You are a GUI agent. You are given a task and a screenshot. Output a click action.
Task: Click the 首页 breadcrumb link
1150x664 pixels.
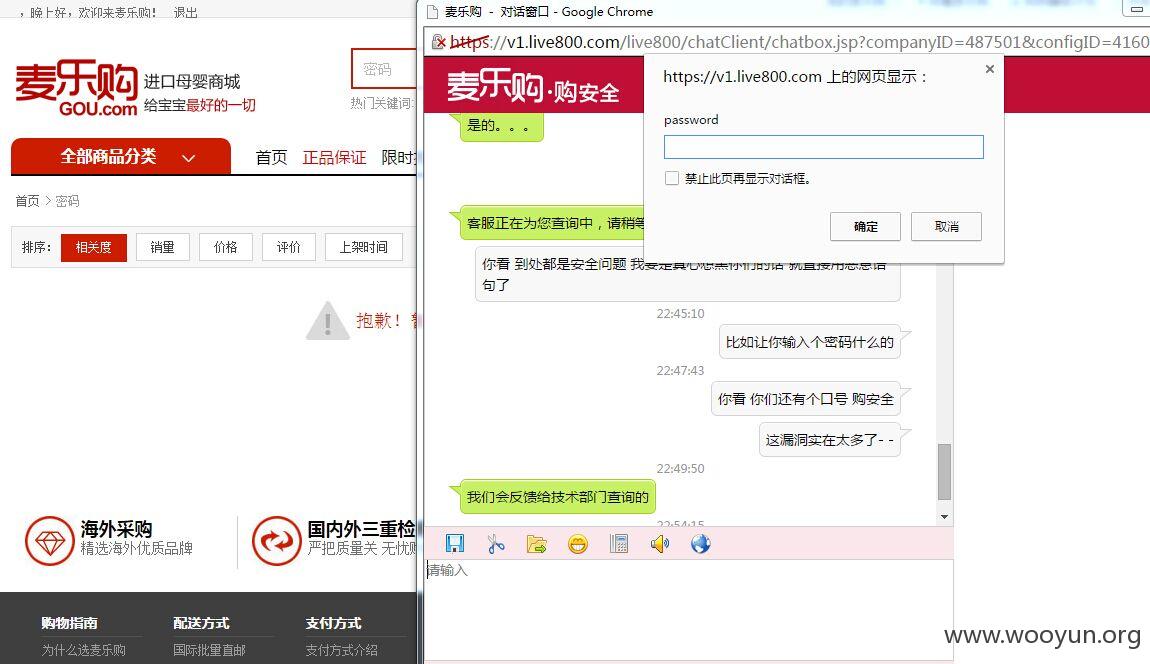click(28, 201)
